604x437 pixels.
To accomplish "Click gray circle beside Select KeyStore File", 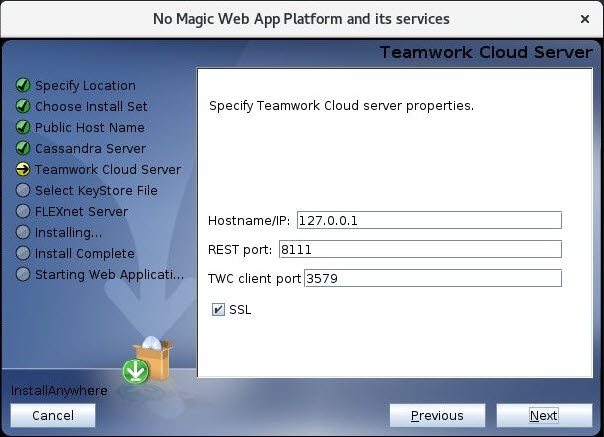I will point(23,190).
